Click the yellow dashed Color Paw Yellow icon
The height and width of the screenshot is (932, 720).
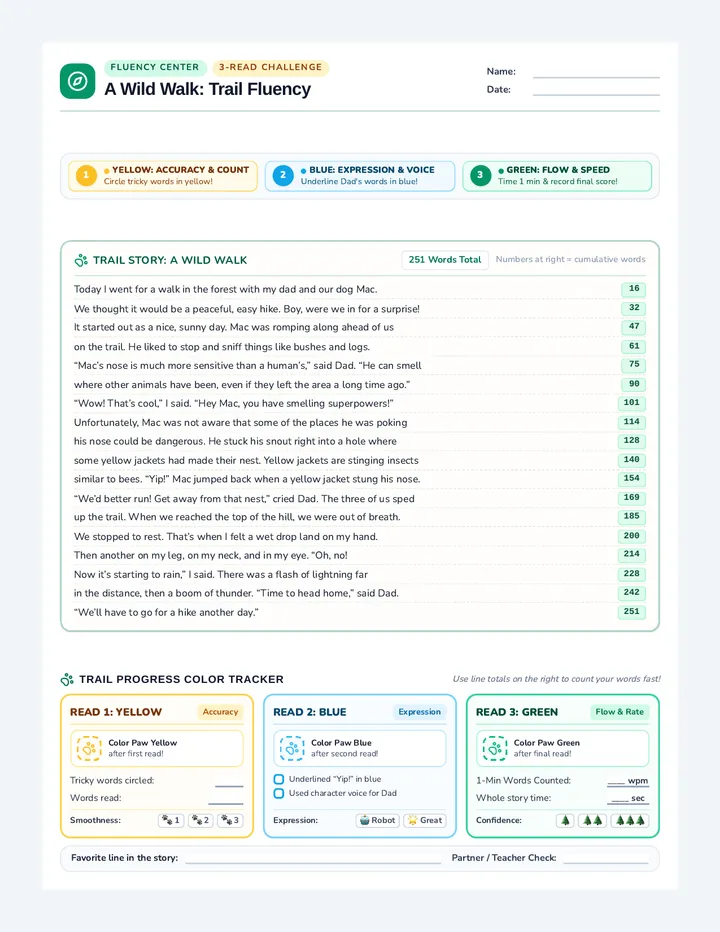pos(89,748)
